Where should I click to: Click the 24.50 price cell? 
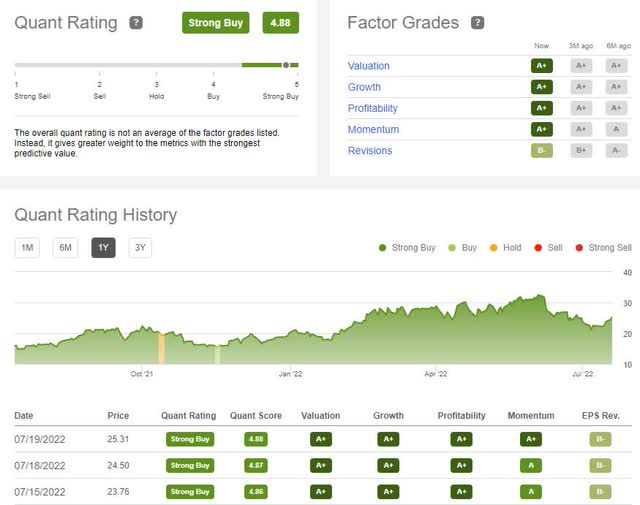click(x=118, y=465)
